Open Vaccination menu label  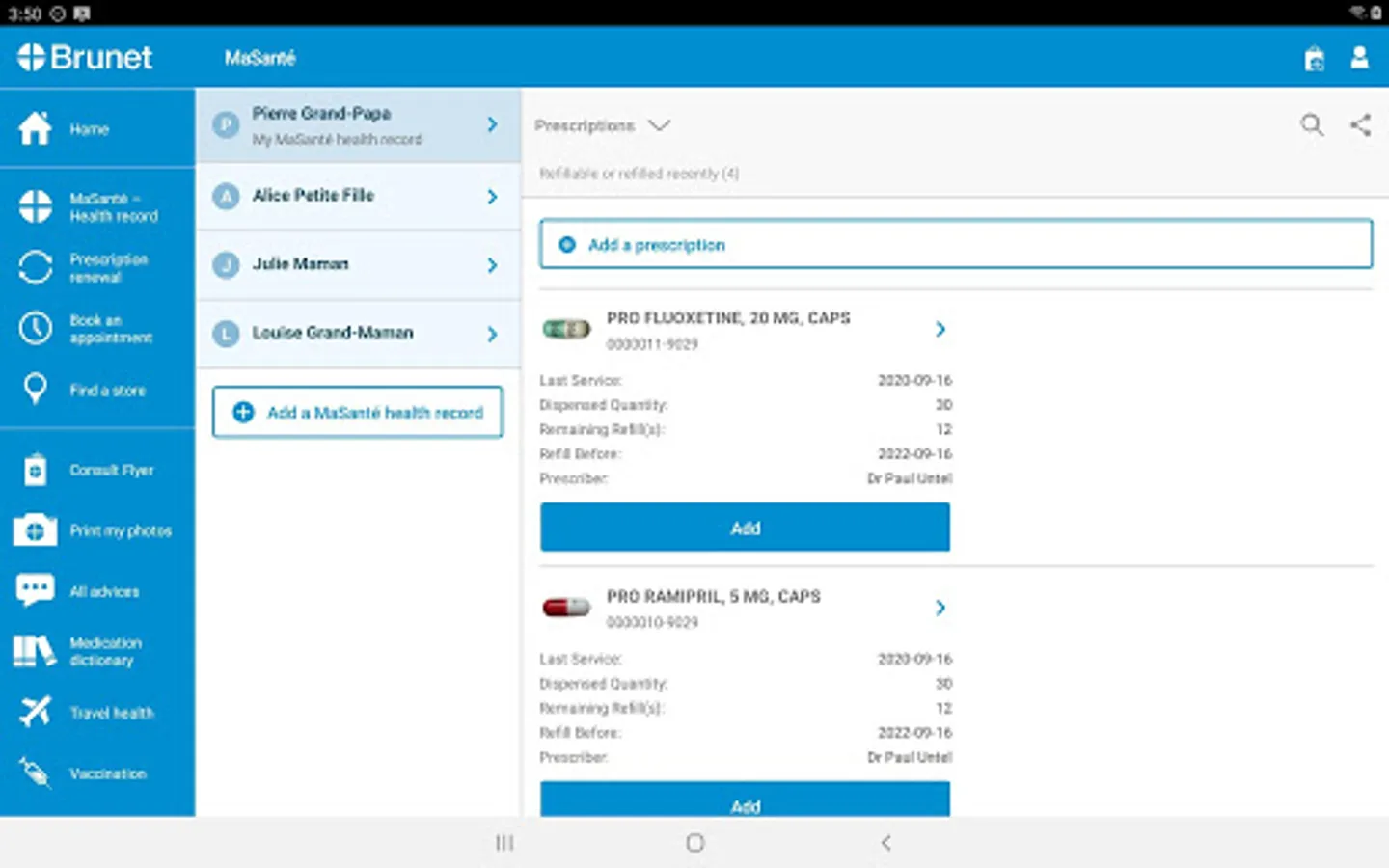pos(108,773)
